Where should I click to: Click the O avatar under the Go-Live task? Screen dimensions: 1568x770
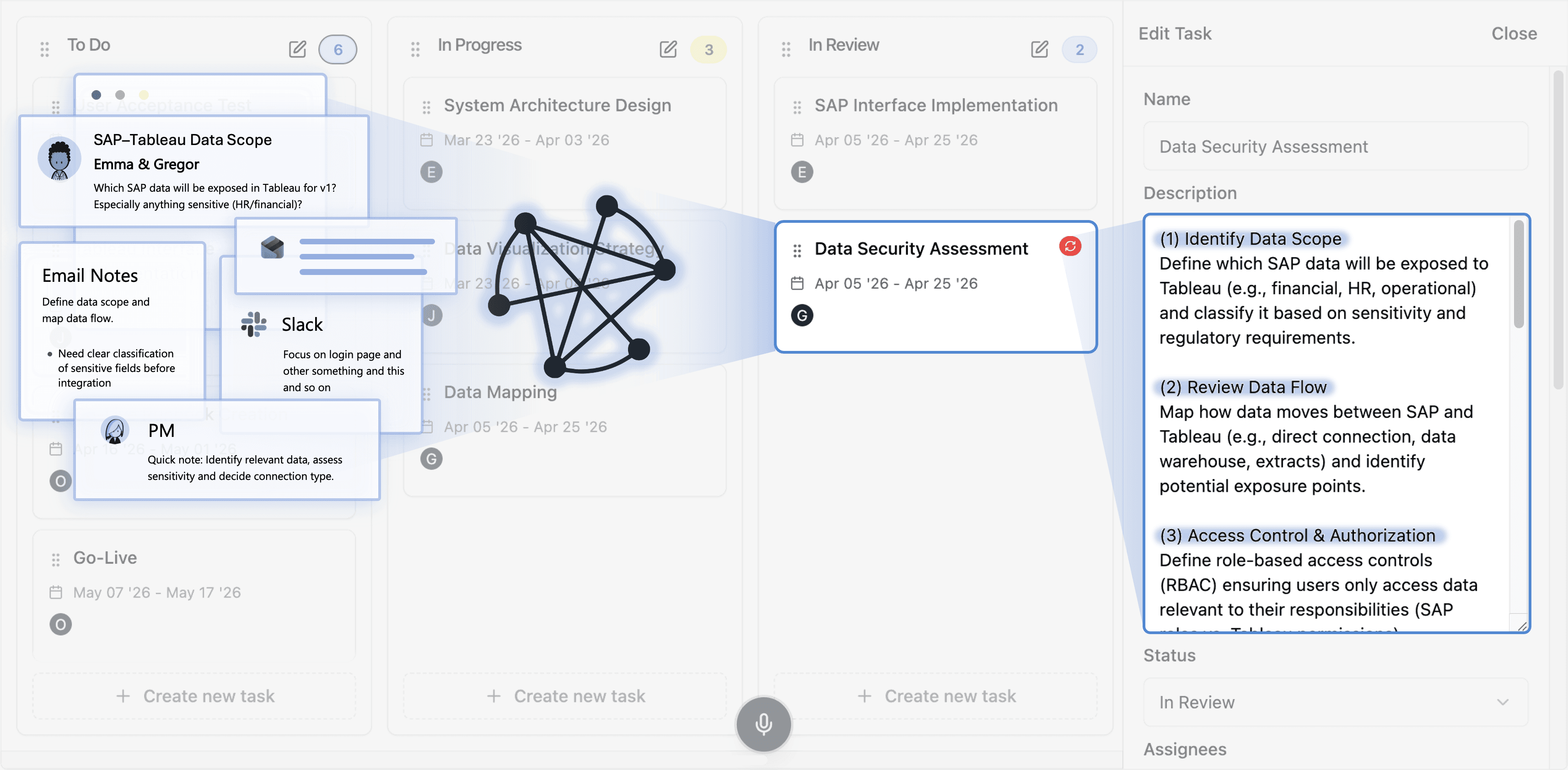60,624
